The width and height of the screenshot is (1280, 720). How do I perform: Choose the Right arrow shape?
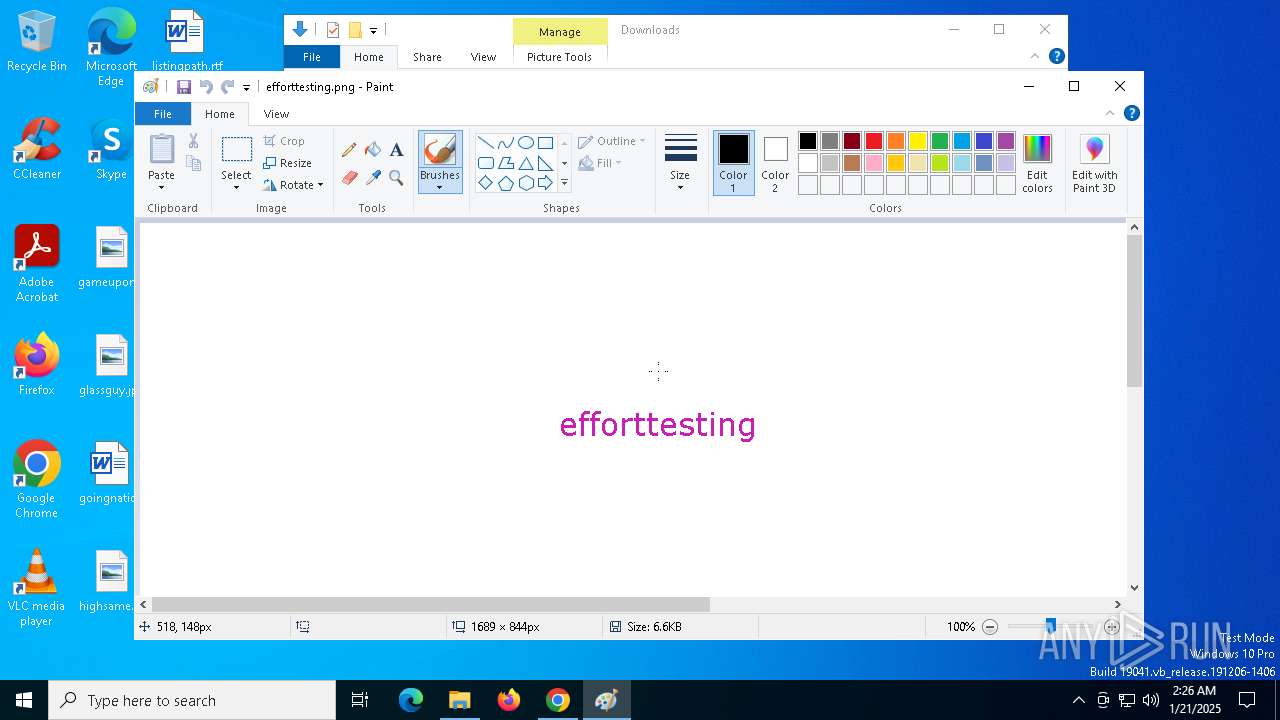[x=545, y=183]
